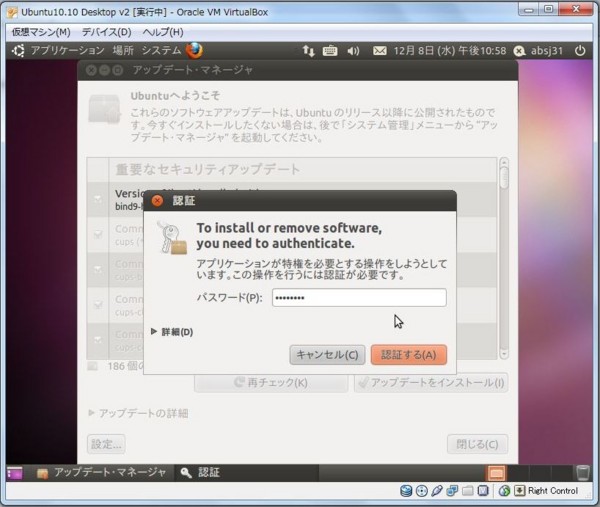Click the date and time clock
The width and height of the screenshot is (600, 507).
click(x=450, y=51)
